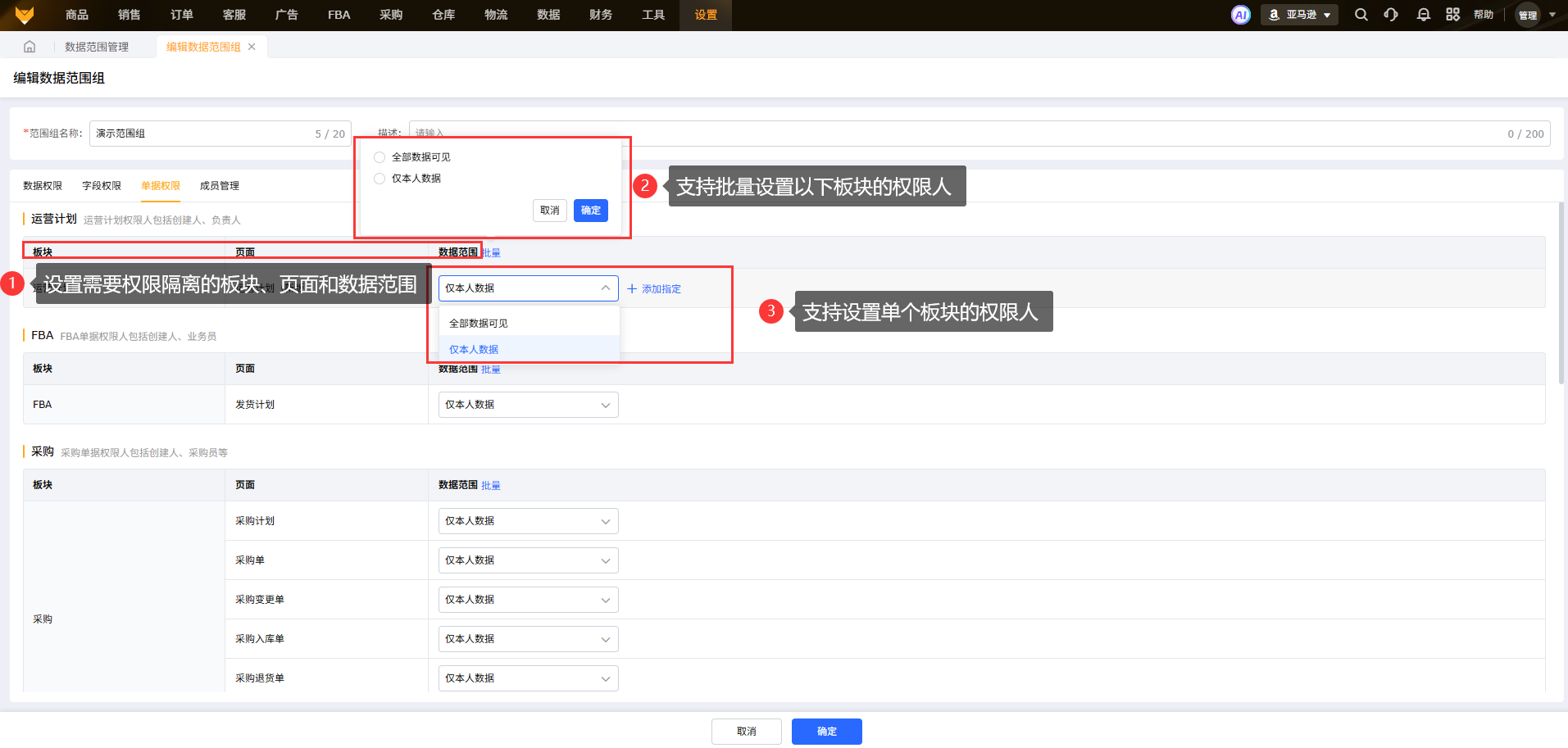This screenshot has height=748, width=1568.
Task: Open the 亚马逊 platform dropdown
Action: coord(1299,15)
